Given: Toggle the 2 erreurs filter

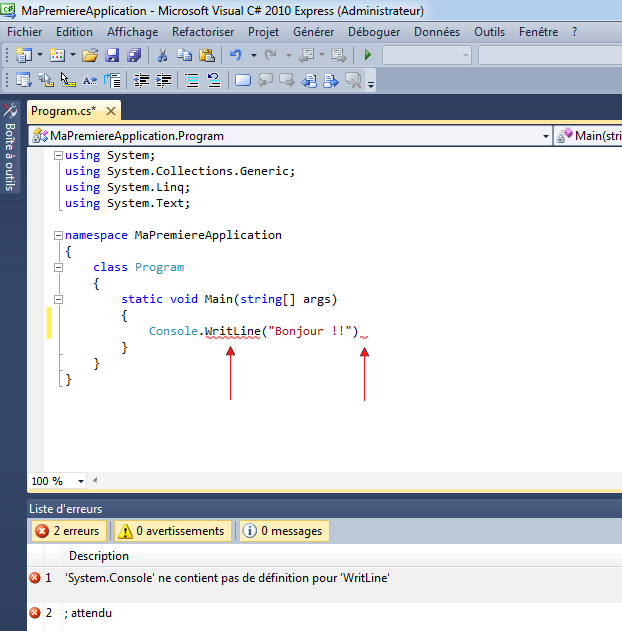Looking at the screenshot, I should (x=66, y=531).
